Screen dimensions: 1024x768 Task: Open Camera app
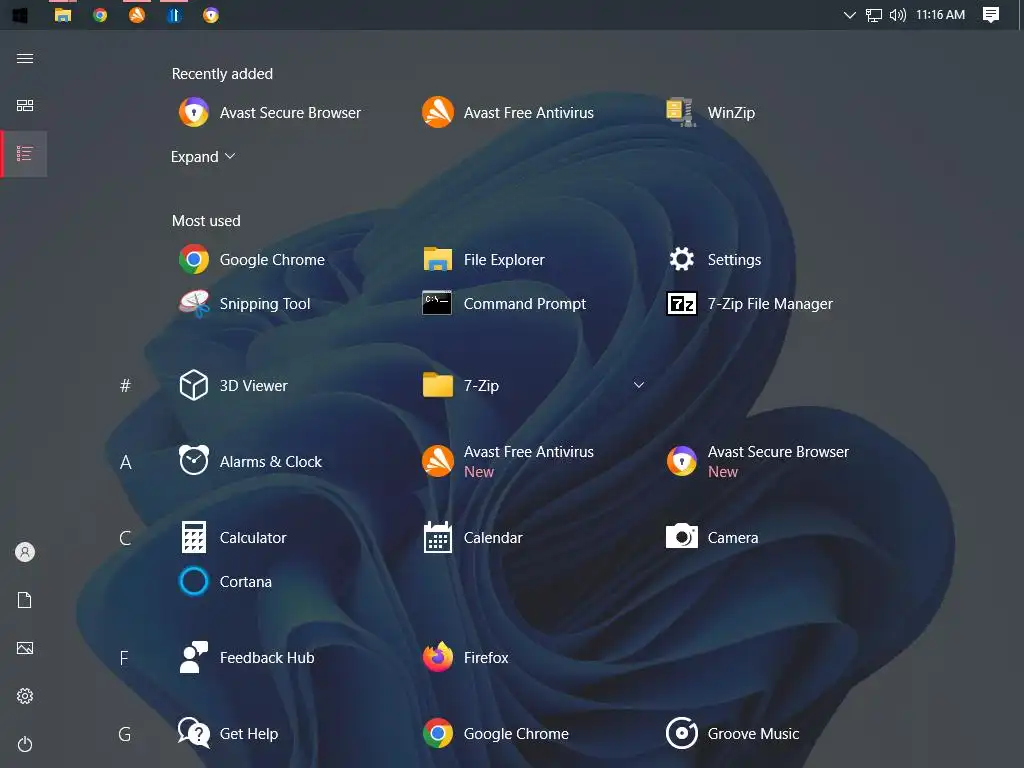point(712,537)
